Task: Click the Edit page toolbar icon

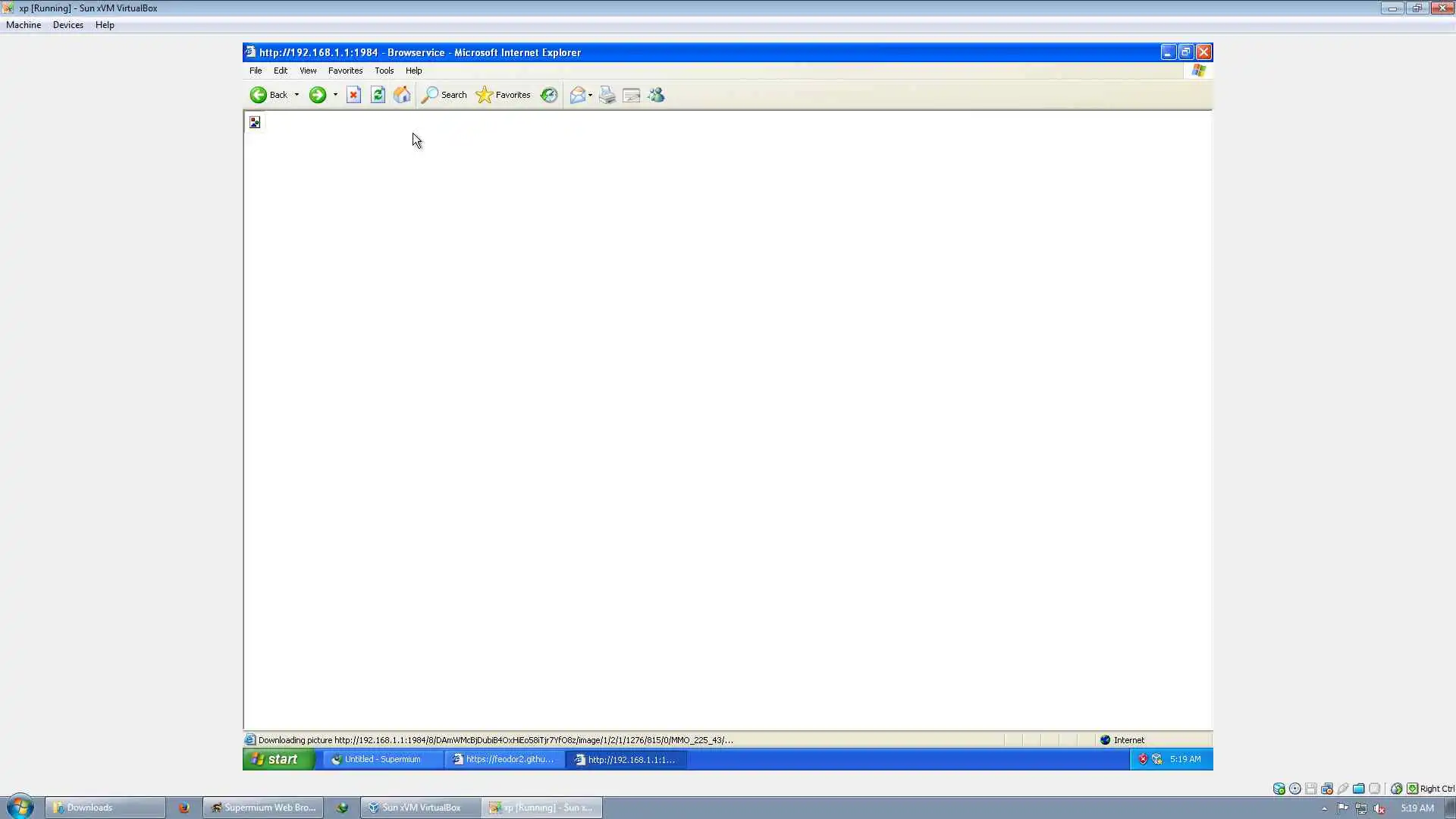Action: coord(632,95)
